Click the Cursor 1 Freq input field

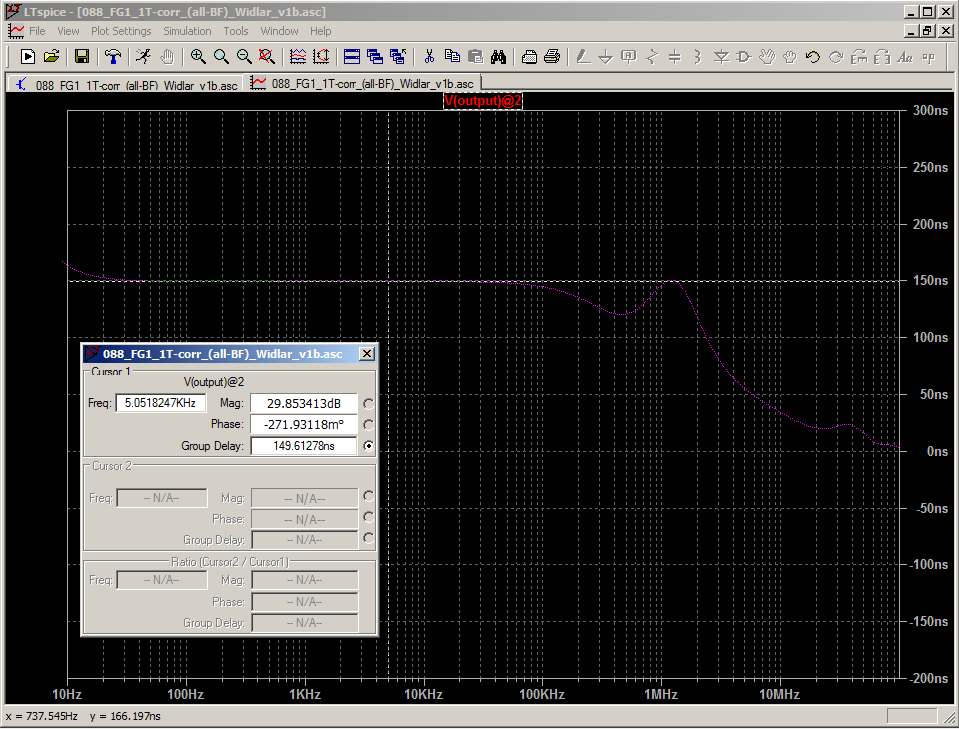[161, 403]
